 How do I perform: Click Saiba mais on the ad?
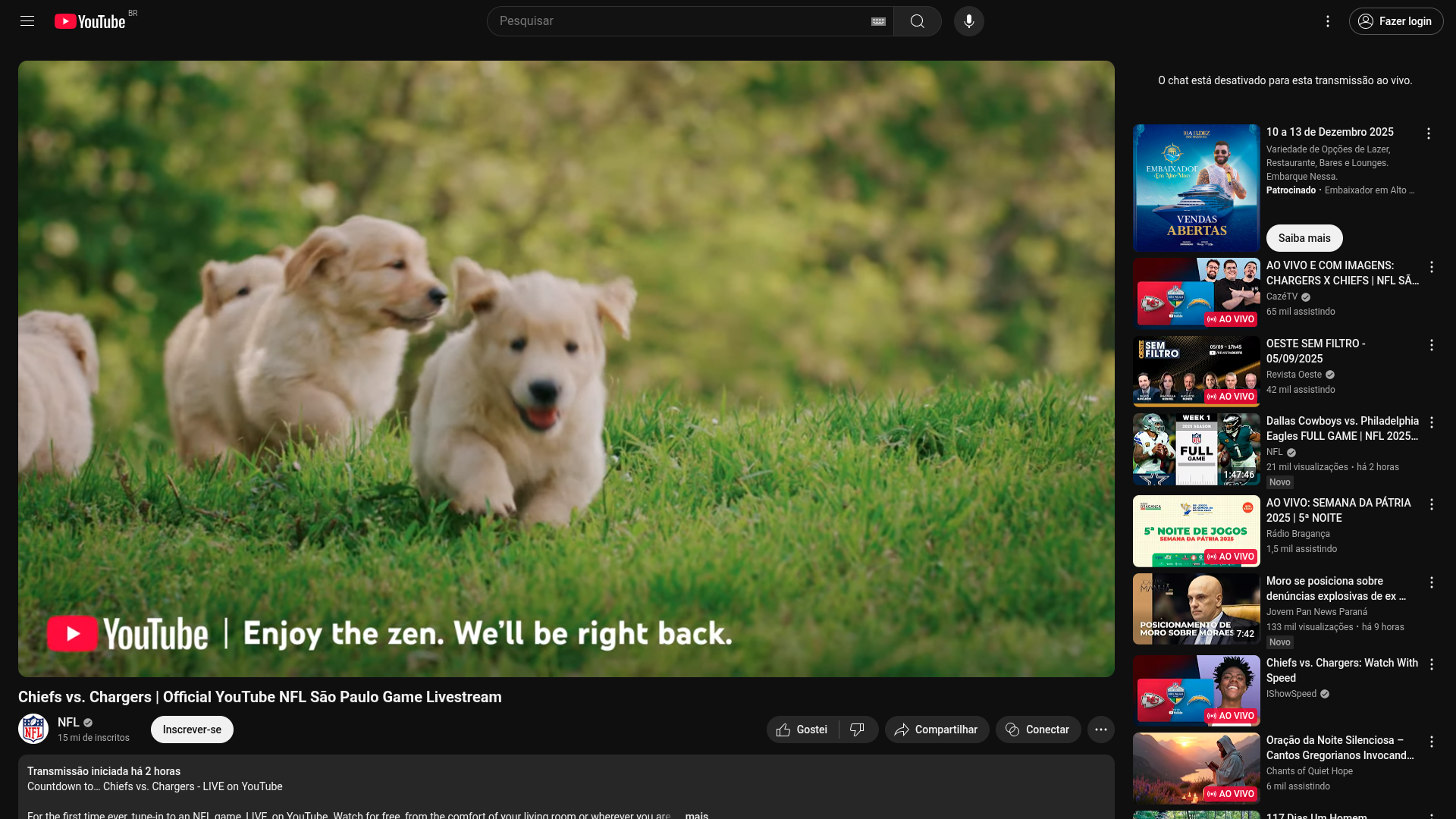1304,238
